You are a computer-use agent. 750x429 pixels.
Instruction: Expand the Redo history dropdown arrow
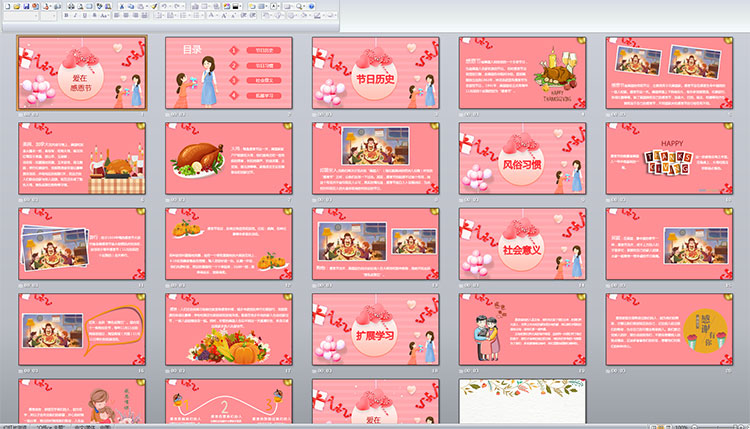pyautogui.click(x=183, y=6)
